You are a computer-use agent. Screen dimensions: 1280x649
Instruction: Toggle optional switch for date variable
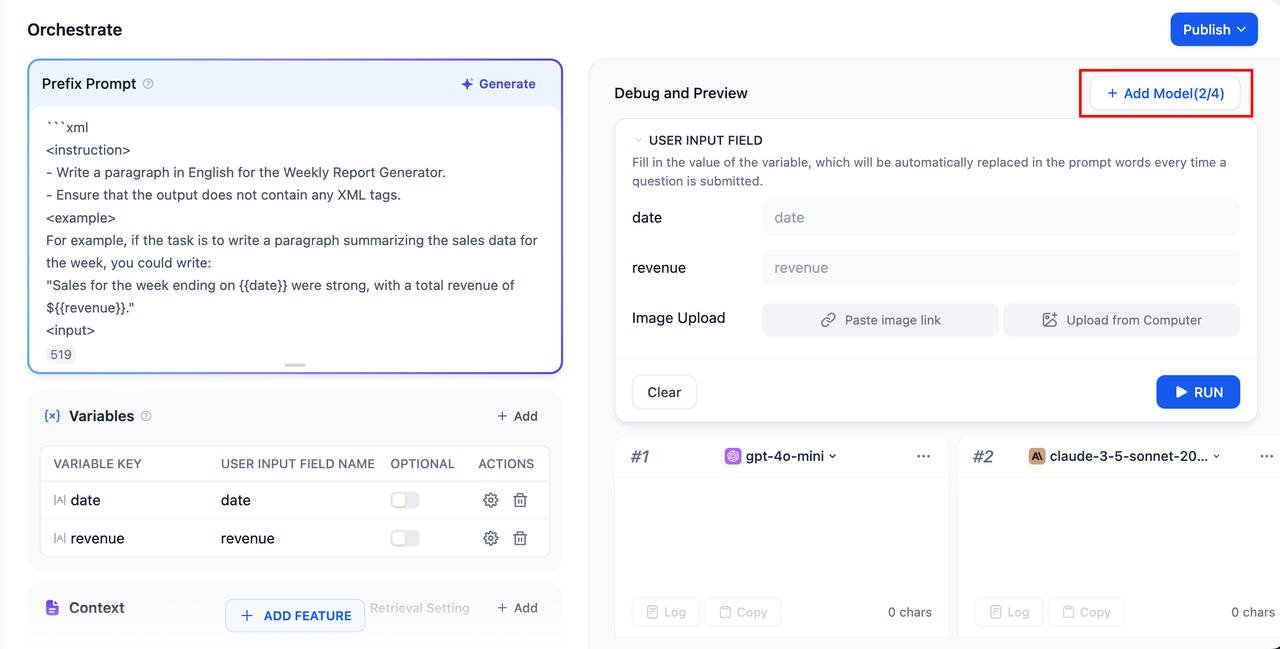405,500
